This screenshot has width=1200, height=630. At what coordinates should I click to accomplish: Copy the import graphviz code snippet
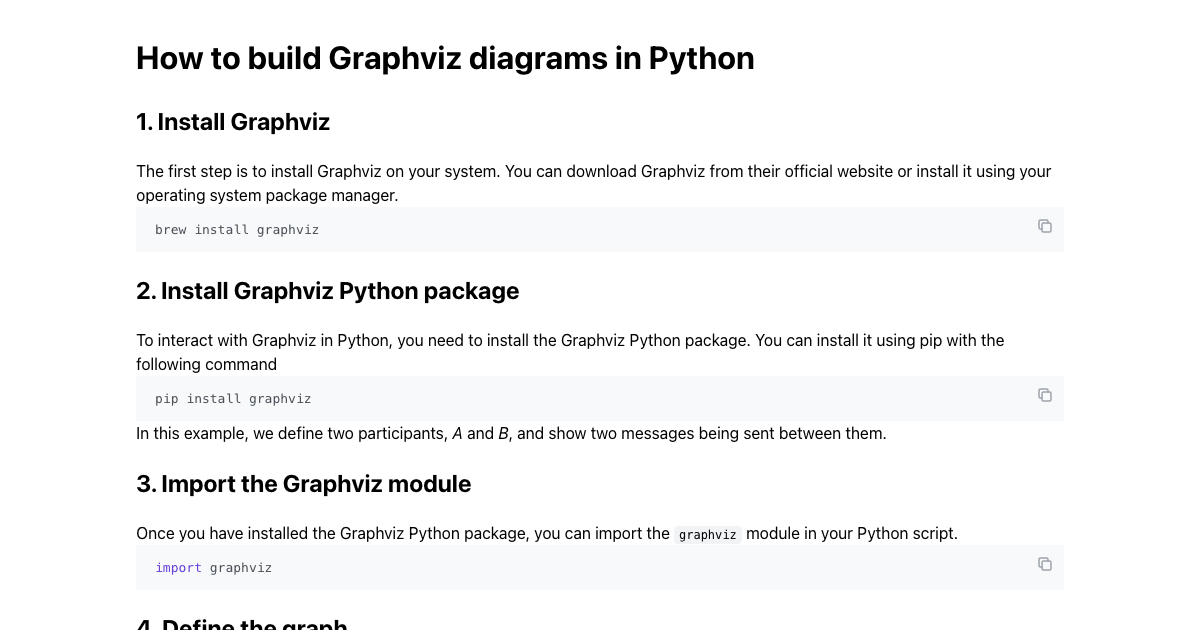tap(1044, 564)
